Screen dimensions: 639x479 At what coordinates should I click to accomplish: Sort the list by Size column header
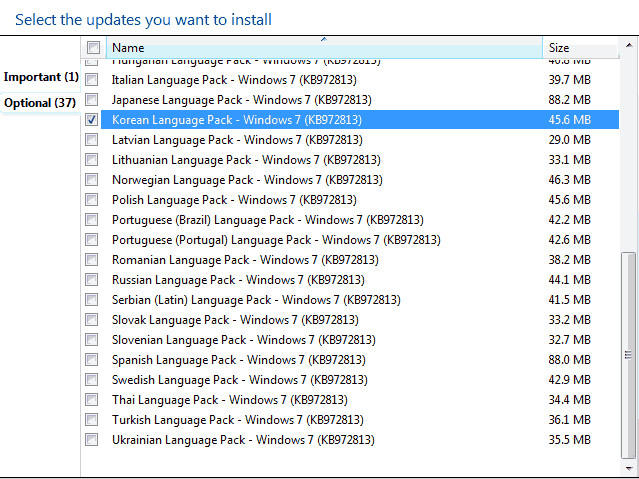coord(580,48)
